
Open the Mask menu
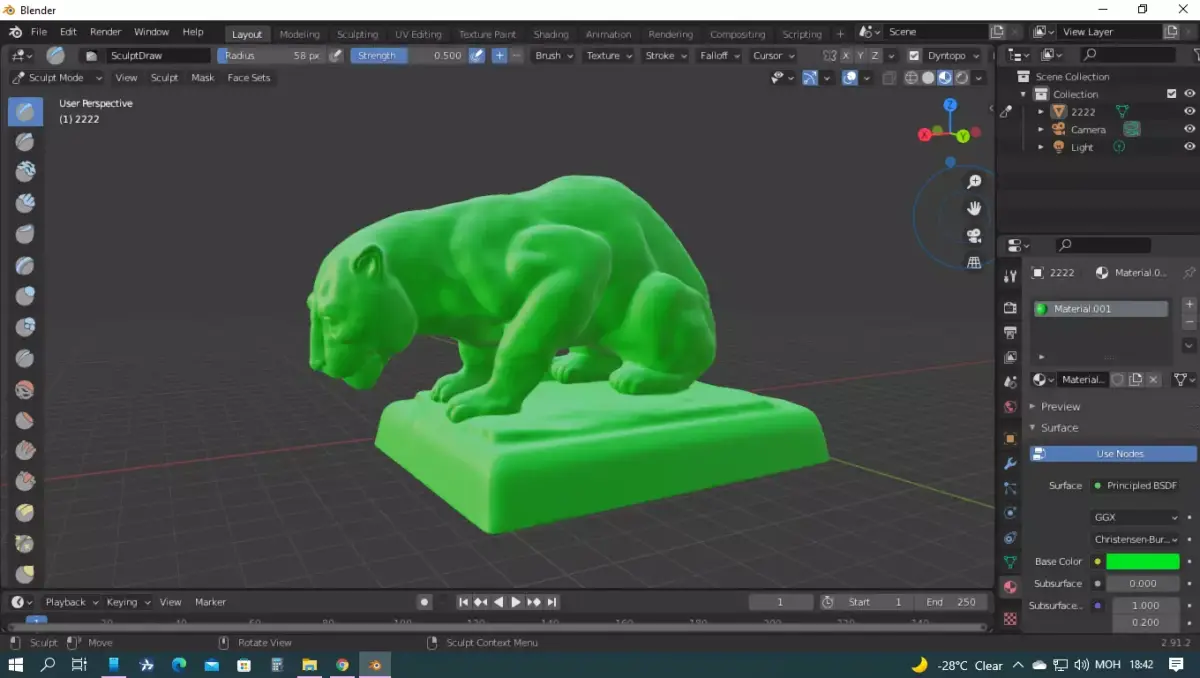pyautogui.click(x=203, y=78)
